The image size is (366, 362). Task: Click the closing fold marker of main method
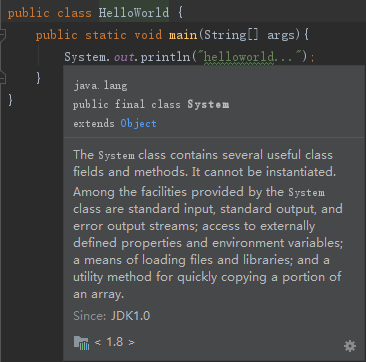[3, 78]
